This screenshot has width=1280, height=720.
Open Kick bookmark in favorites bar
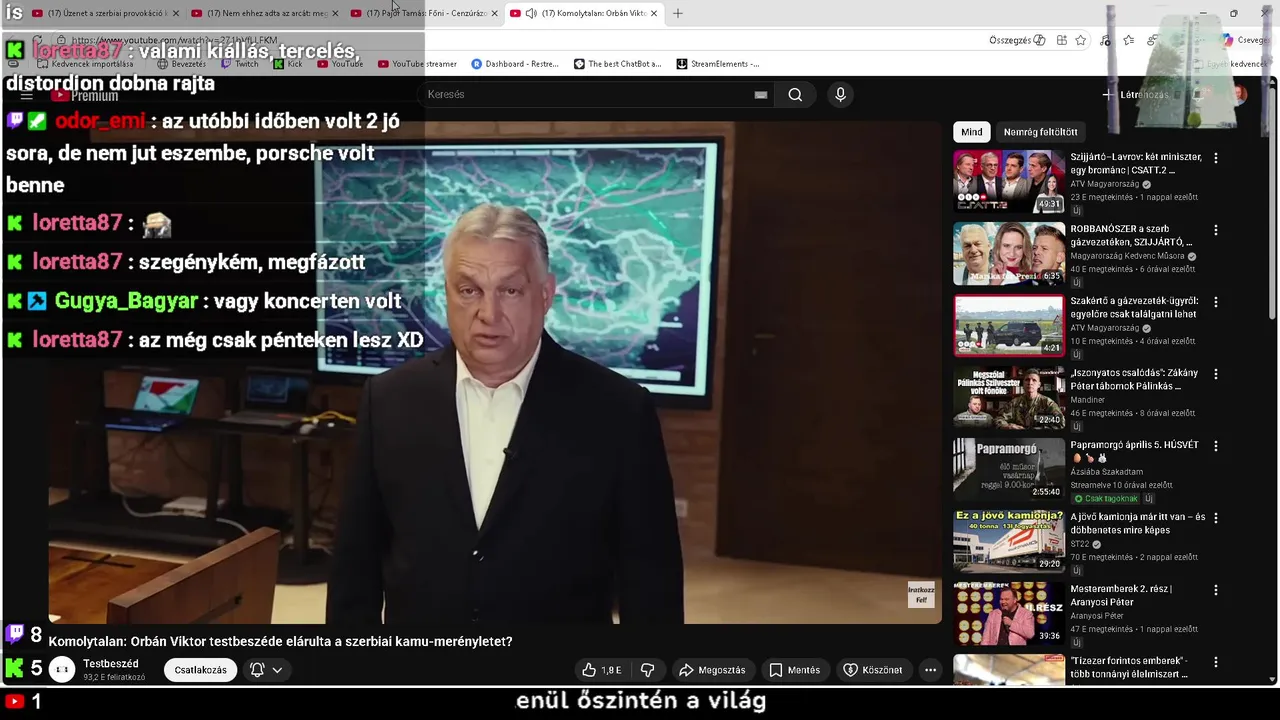[x=287, y=64]
